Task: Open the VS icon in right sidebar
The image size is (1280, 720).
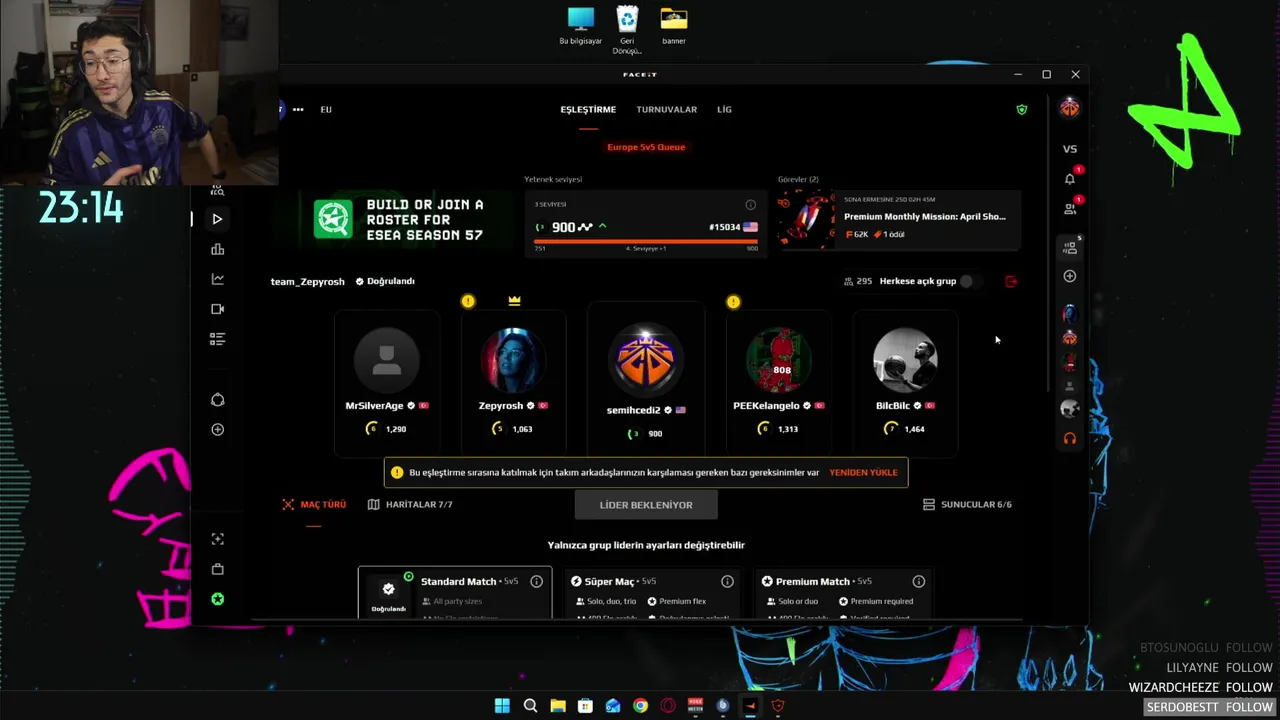Action: pos(1069,149)
